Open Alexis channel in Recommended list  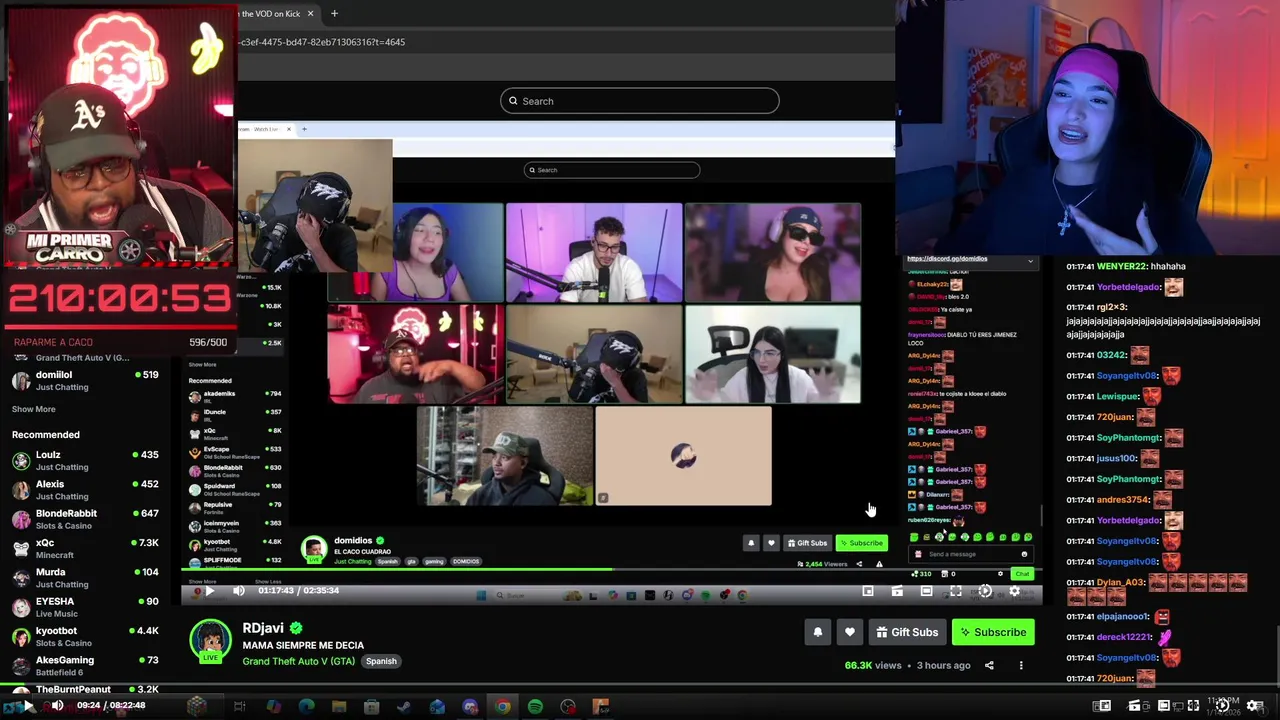tap(85, 490)
